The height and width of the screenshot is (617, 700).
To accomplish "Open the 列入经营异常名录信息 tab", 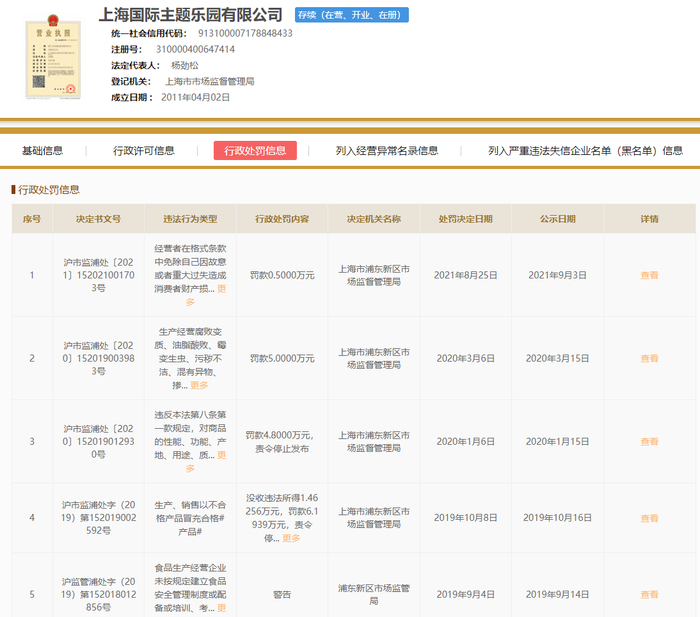I will 387,151.
